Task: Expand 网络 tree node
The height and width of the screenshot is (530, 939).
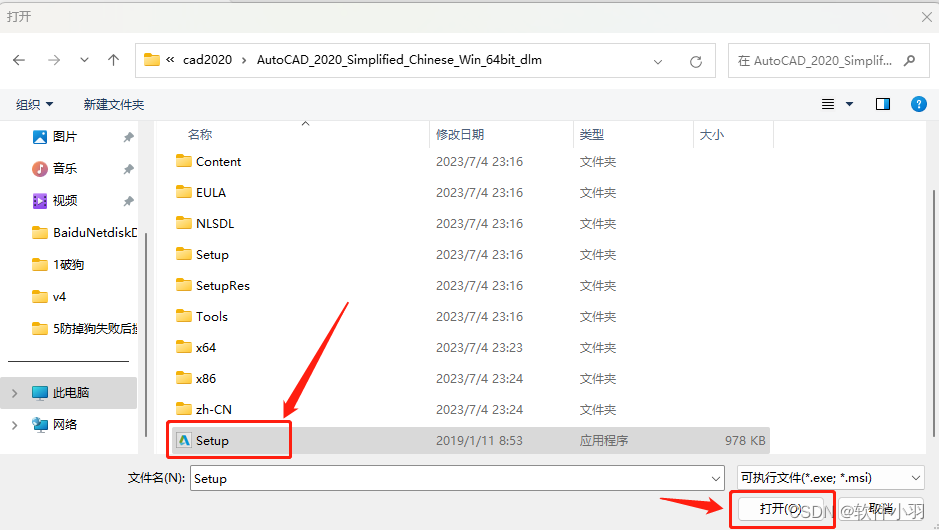Action: point(14,425)
